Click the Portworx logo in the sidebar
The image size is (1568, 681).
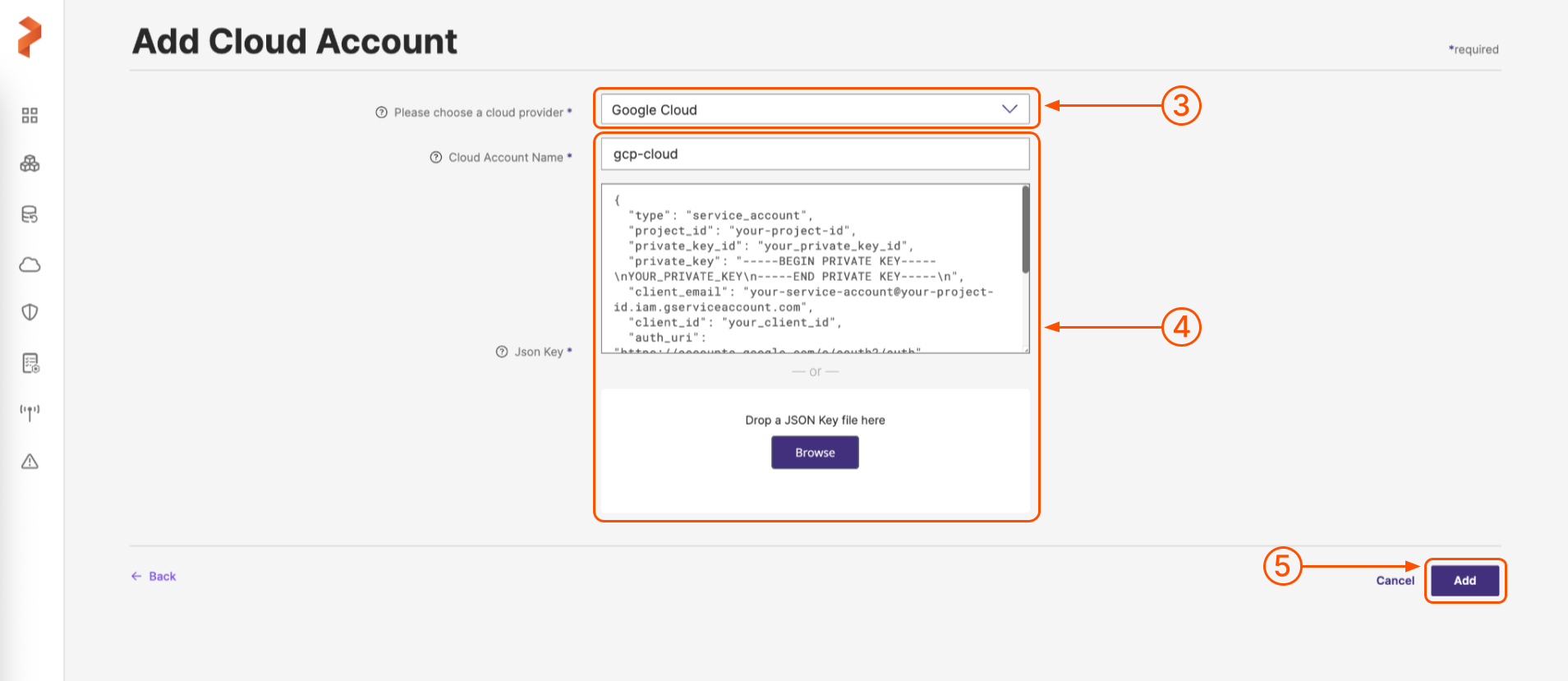30,37
